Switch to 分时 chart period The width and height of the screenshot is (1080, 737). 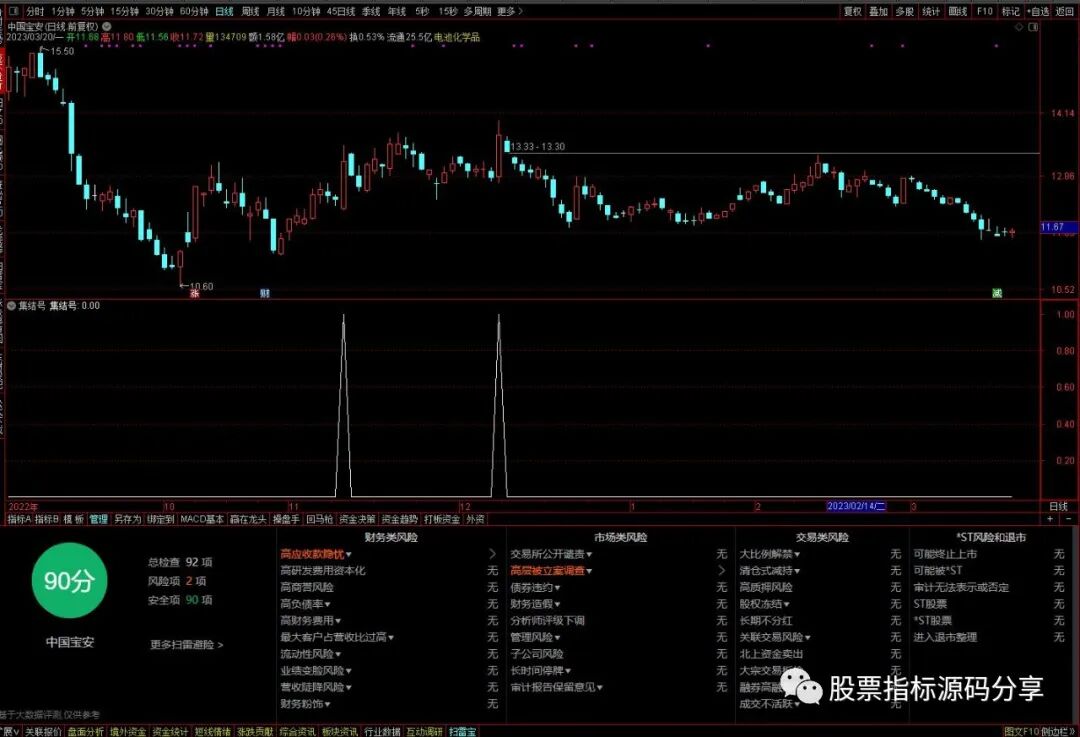click(34, 12)
